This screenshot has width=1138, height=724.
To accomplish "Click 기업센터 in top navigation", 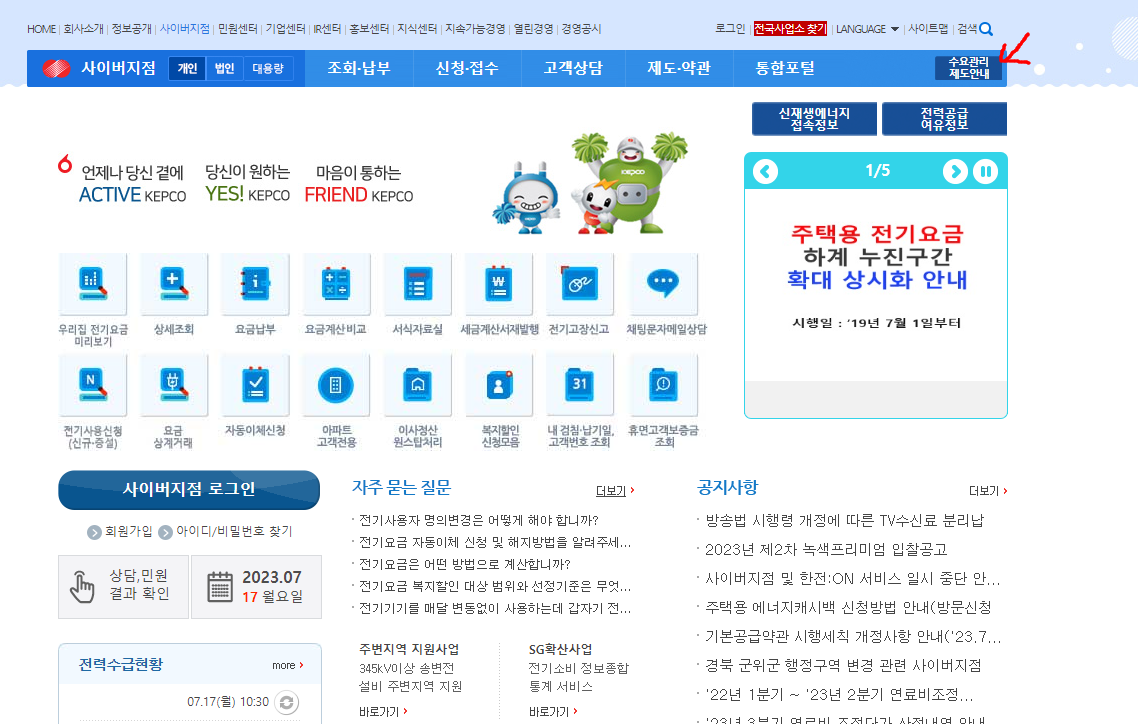I will tap(285, 29).
